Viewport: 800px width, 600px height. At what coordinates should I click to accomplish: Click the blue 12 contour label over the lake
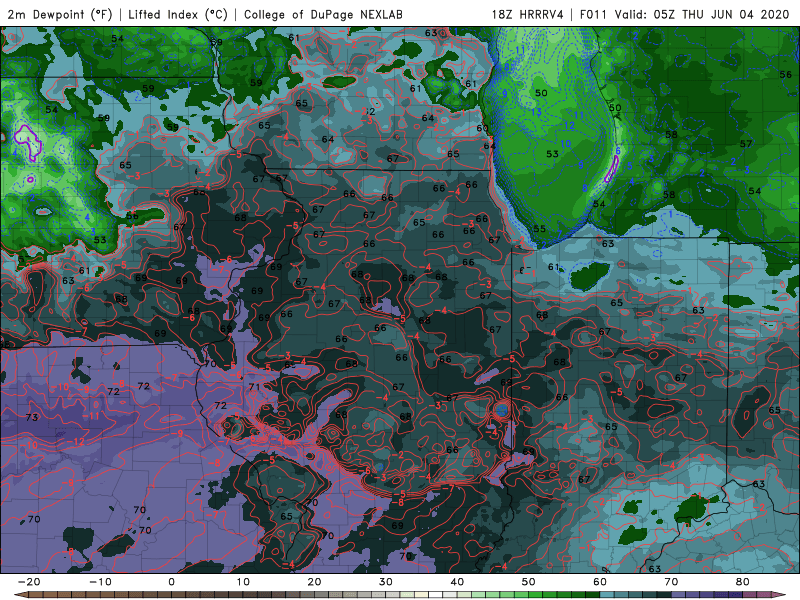[x=569, y=126]
